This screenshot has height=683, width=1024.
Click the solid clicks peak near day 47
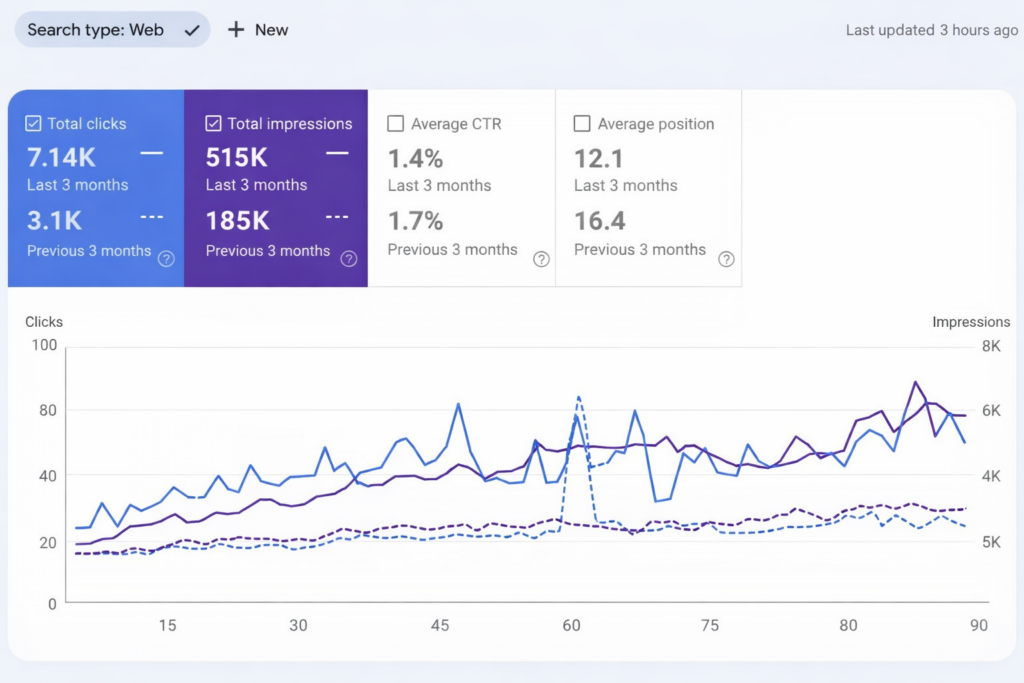pyautogui.click(x=458, y=405)
